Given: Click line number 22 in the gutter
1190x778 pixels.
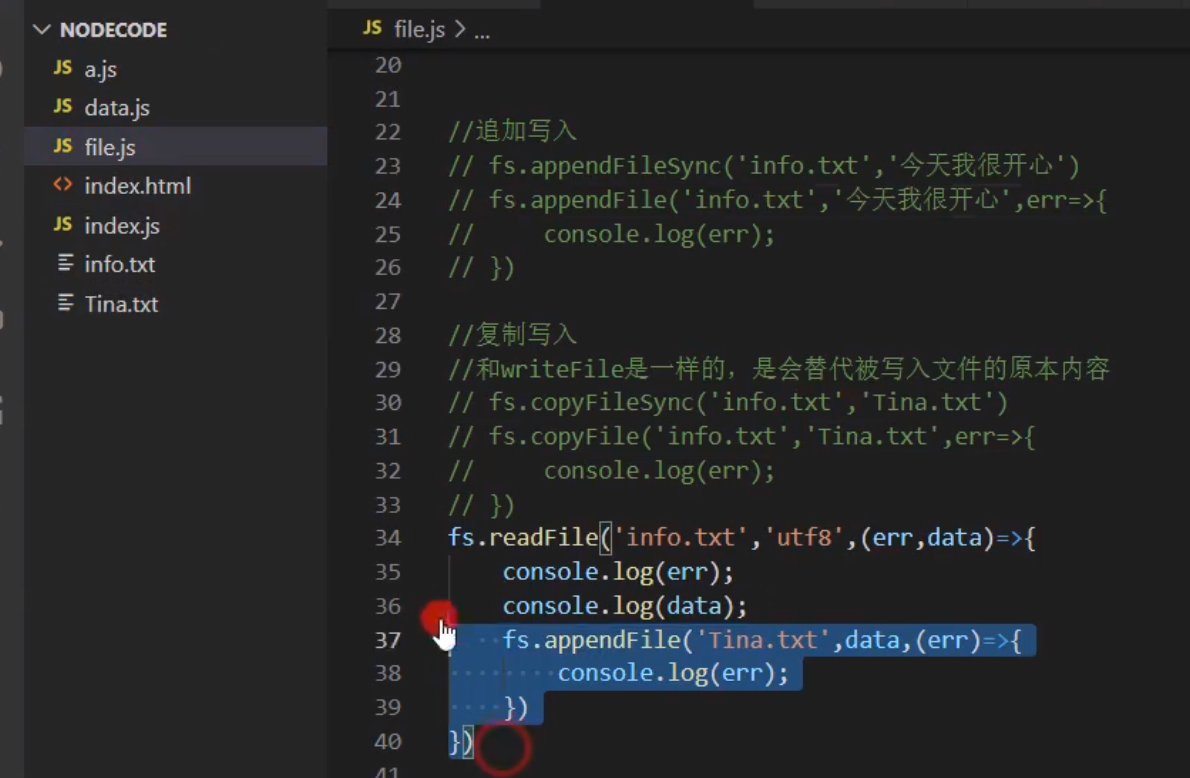Looking at the screenshot, I should (x=388, y=132).
